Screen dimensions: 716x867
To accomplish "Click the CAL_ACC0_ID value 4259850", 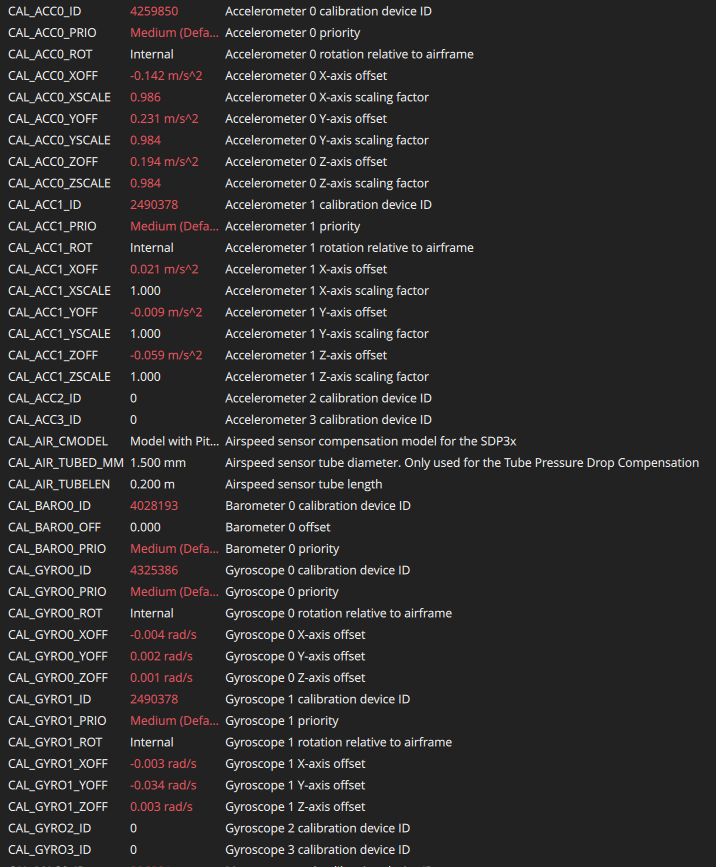I will pyautogui.click(x=154, y=11).
